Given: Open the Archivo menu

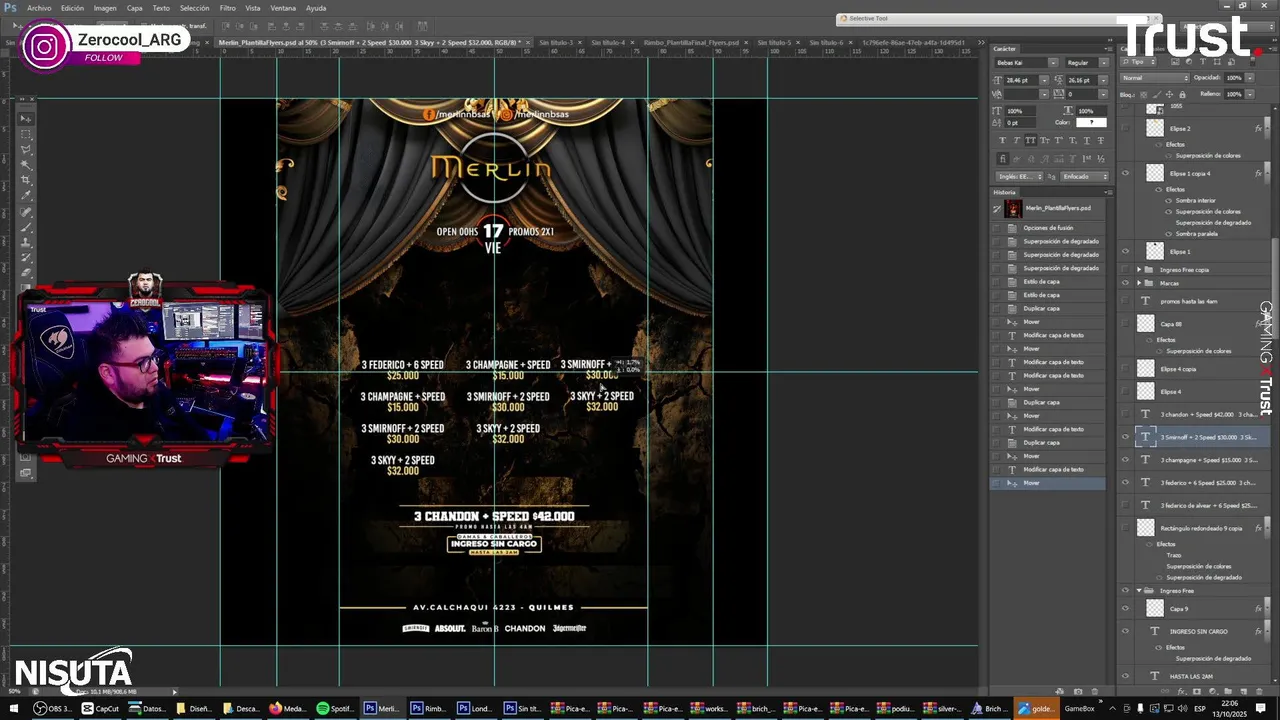Looking at the screenshot, I should tap(39, 8).
